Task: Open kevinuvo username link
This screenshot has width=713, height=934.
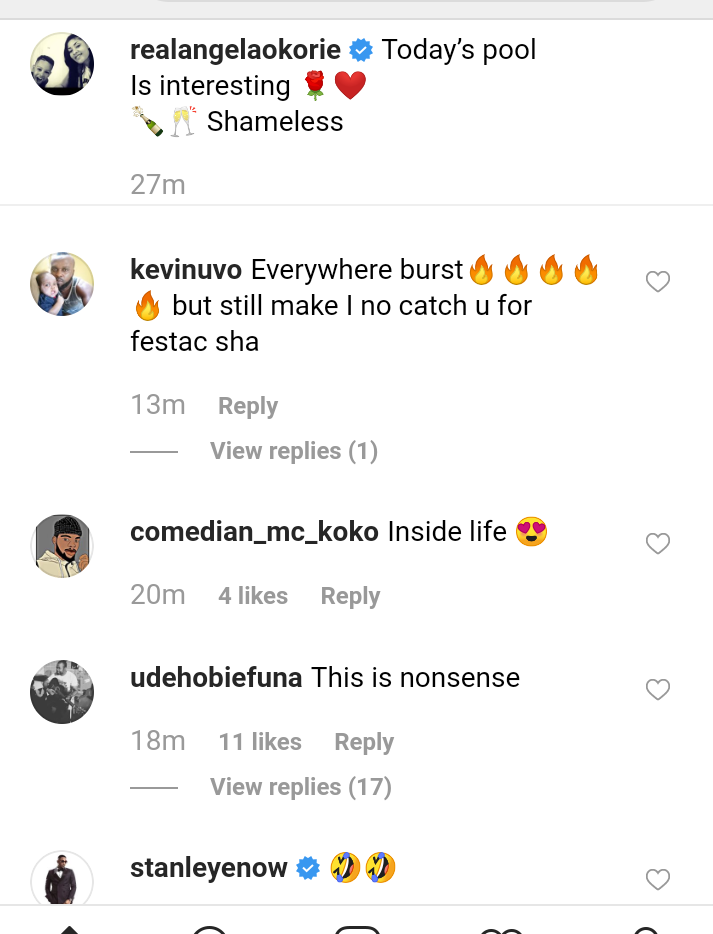Action: tap(186, 270)
